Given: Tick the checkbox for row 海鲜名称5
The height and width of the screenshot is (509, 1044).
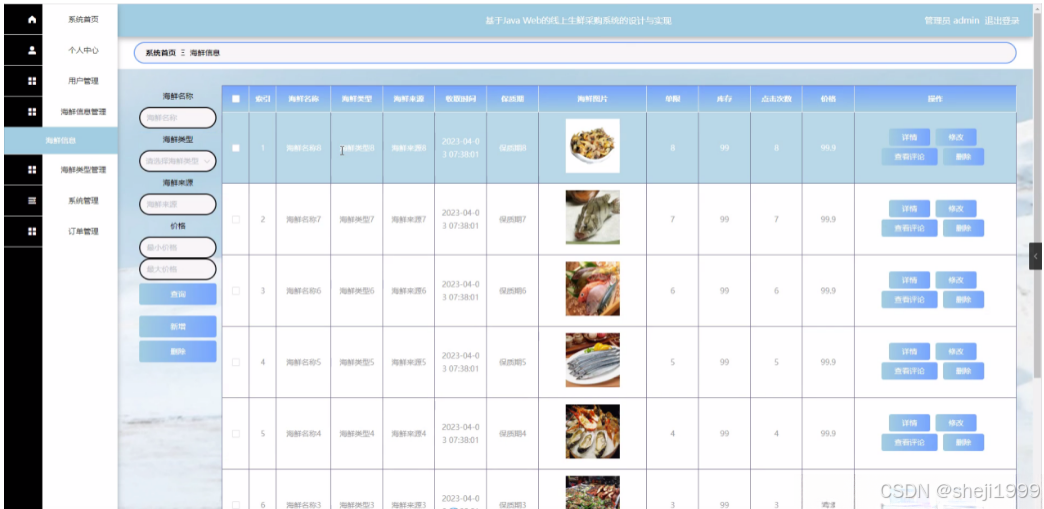Looking at the screenshot, I should coord(236,362).
